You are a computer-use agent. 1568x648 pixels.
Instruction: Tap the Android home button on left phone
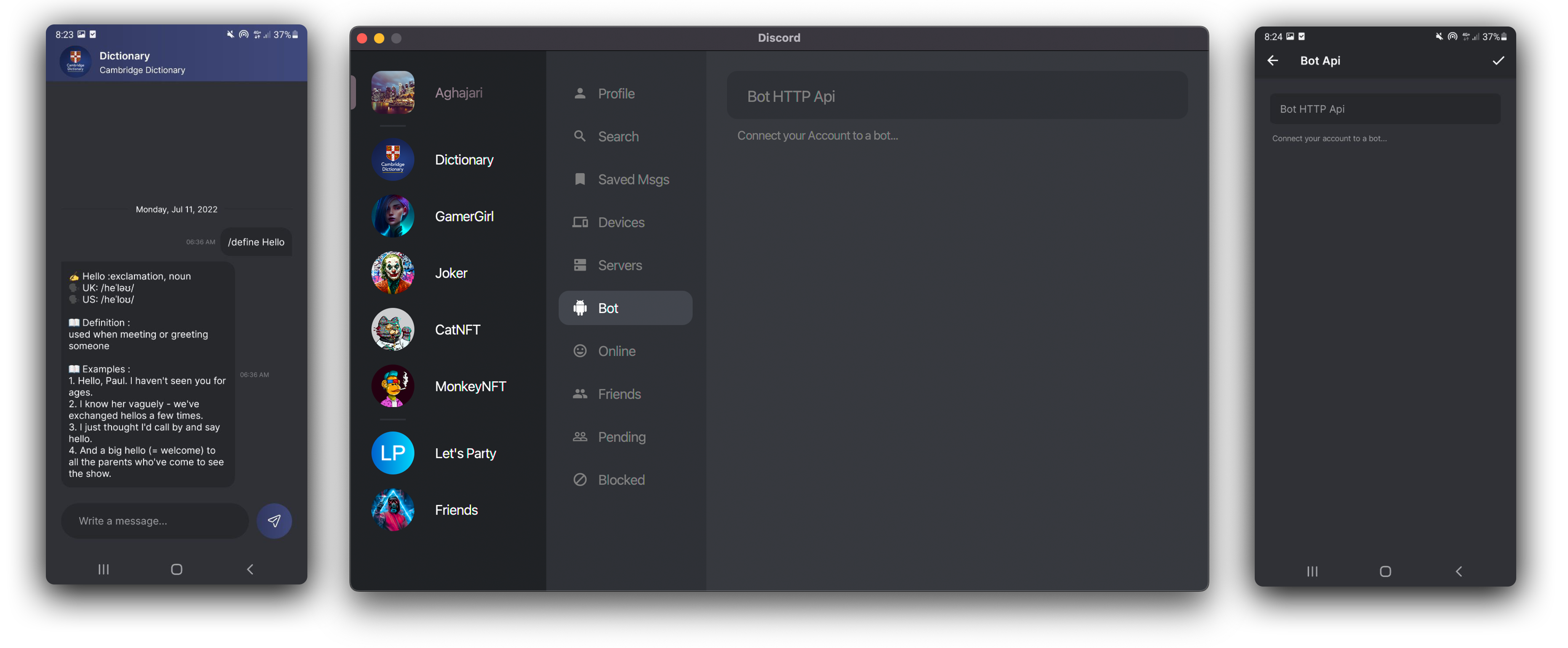(x=176, y=569)
